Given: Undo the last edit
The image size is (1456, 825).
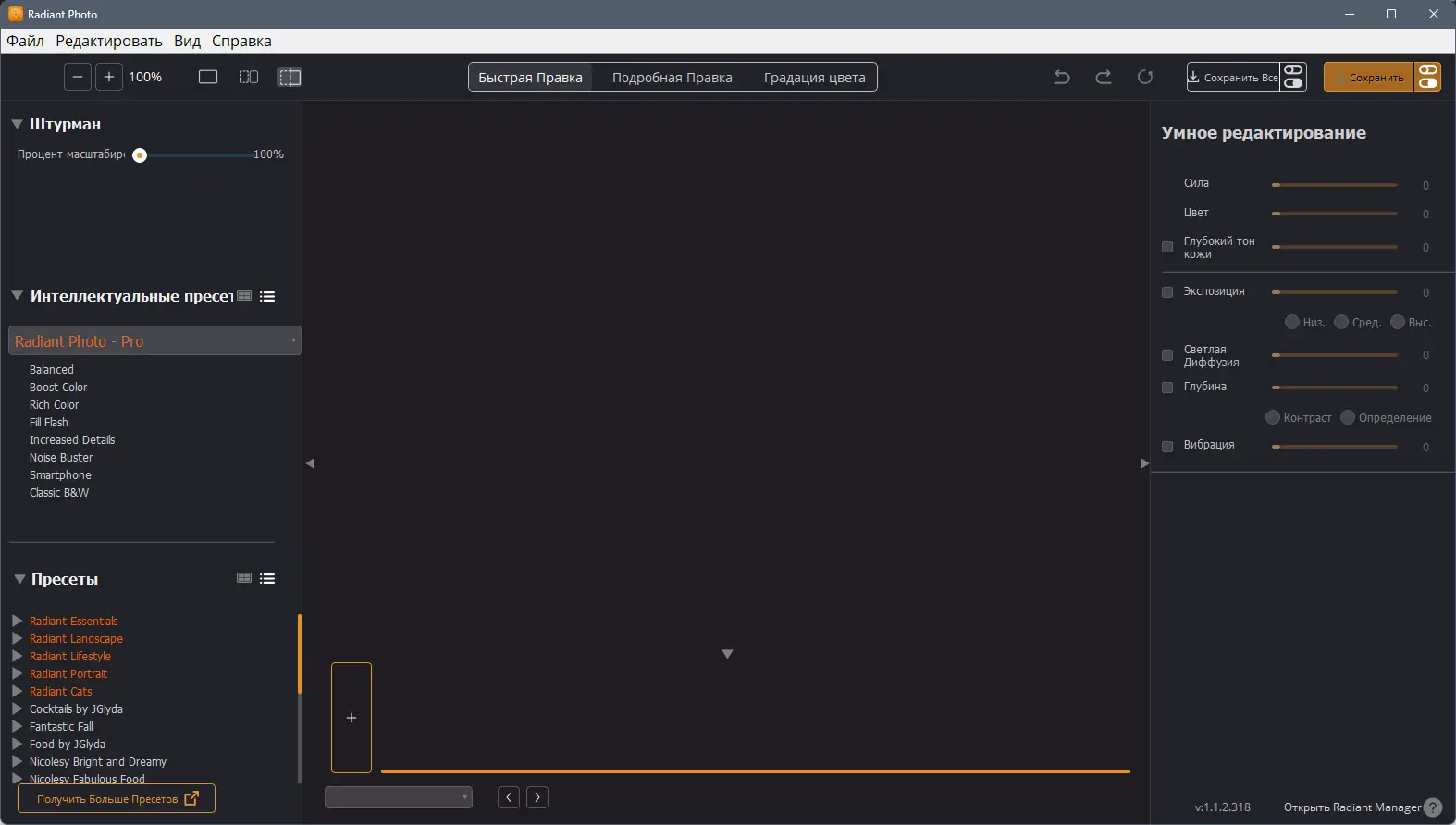Looking at the screenshot, I should [1062, 77].
